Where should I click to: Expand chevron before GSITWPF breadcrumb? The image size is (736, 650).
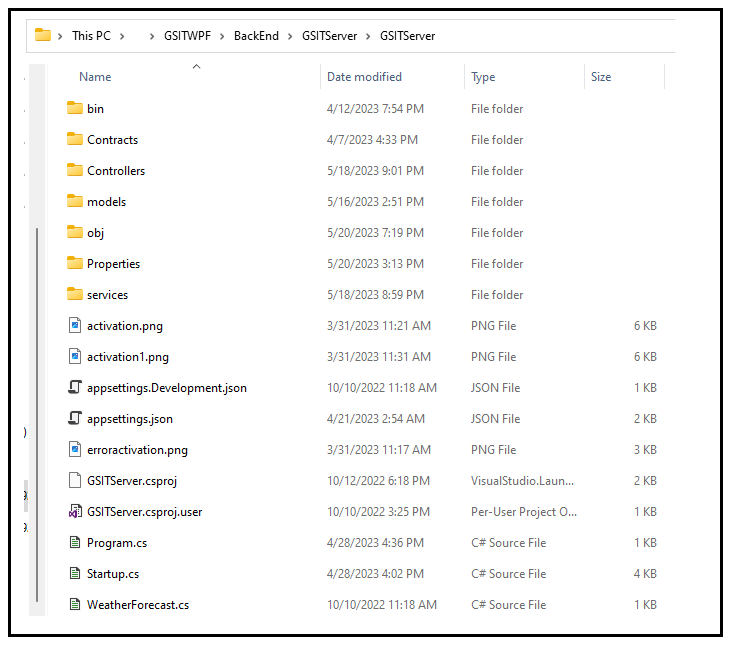[152, 36]
